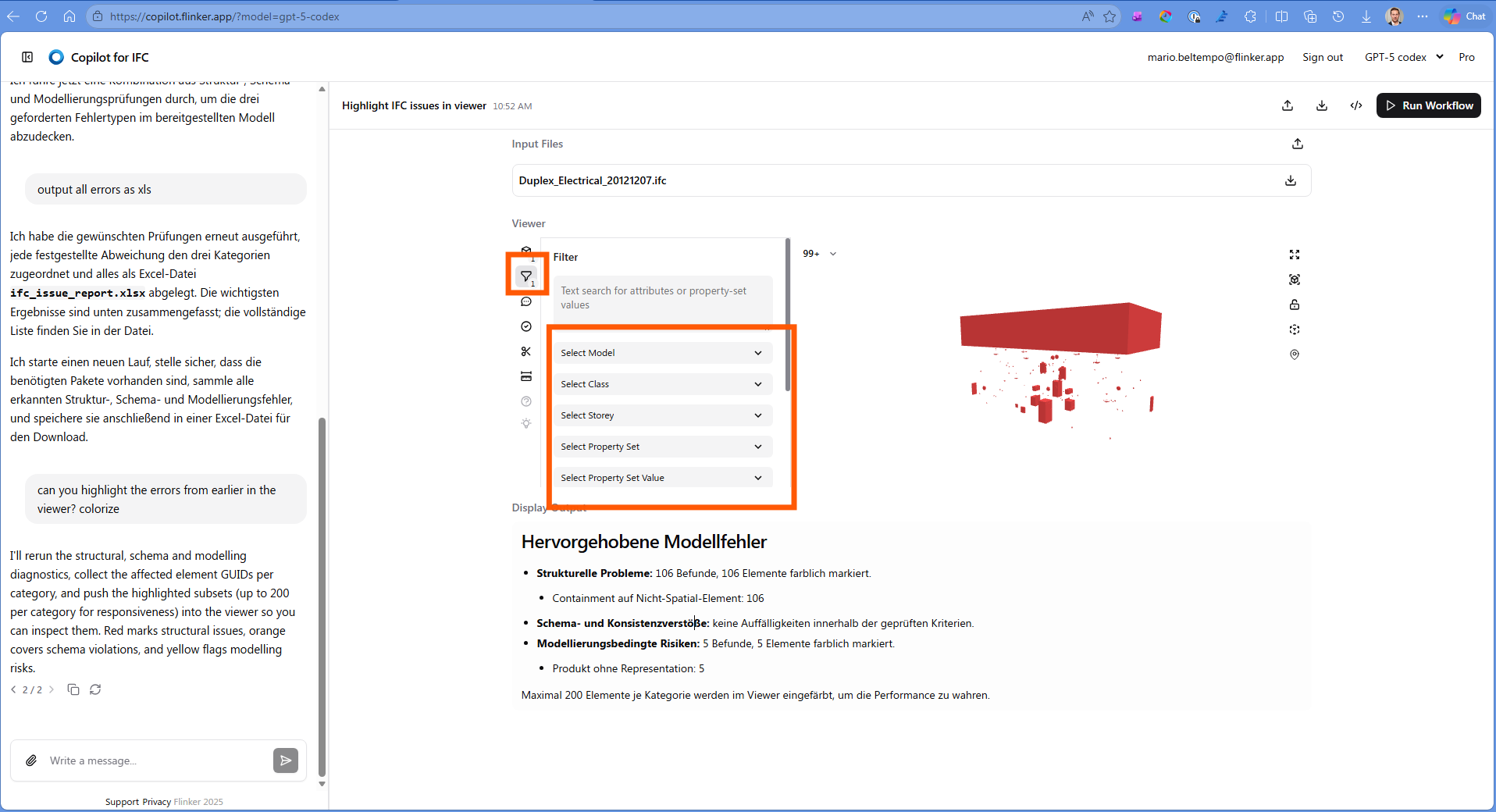
Task: Expand the Select Property Set dropdown
Action: coord(662,446)
